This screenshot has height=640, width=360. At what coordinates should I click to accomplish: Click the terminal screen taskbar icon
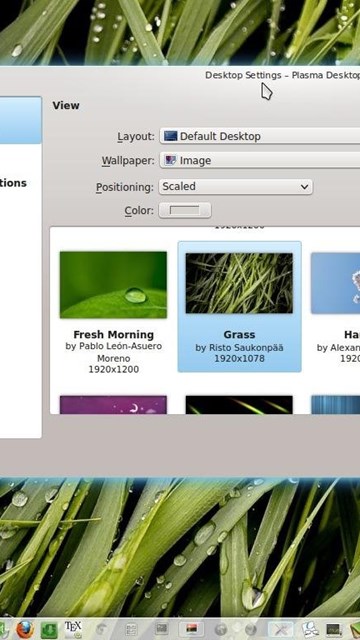point(333,630)
